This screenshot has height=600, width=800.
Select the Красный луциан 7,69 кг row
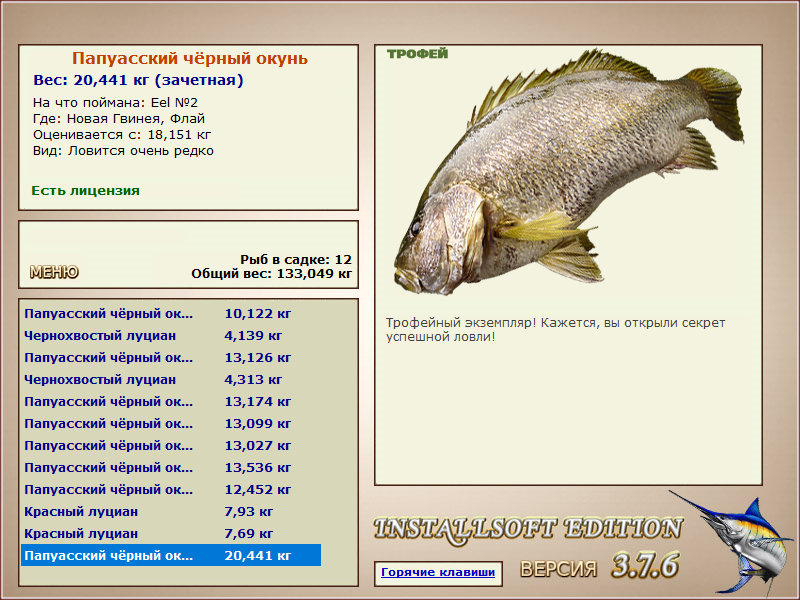[x=171, y=533]
